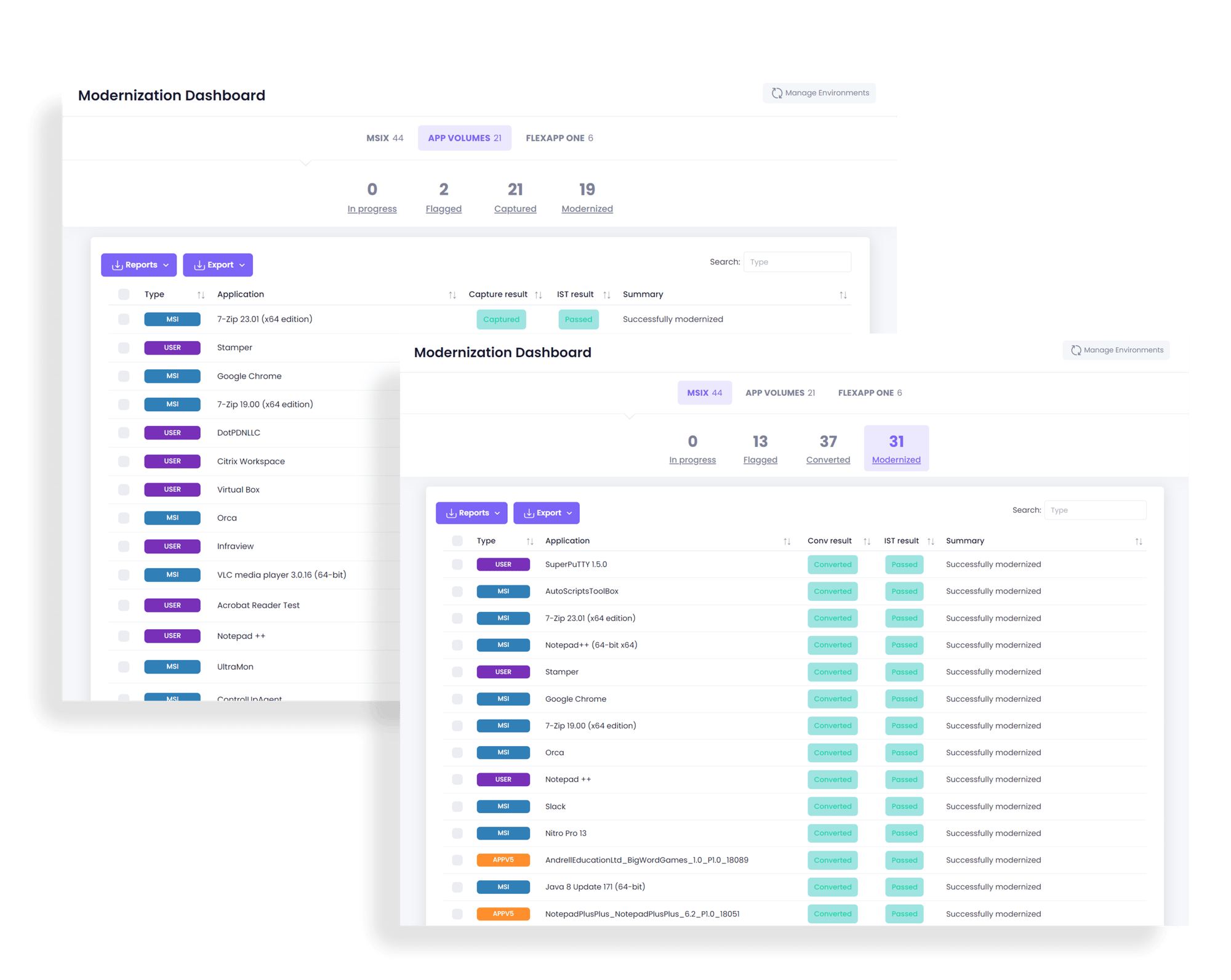Click the APPV5 badge for AndrellEducationLtd row

503,860
